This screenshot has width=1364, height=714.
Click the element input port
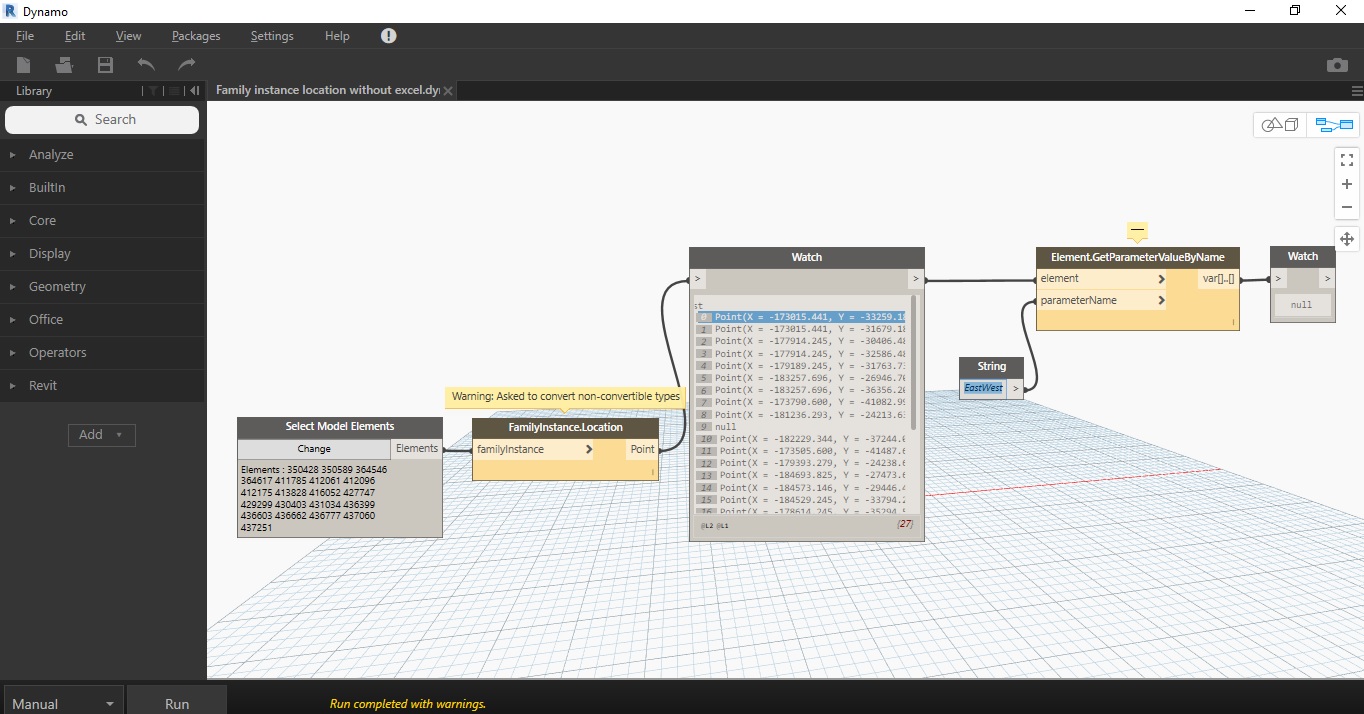(x=1102, y=279)
